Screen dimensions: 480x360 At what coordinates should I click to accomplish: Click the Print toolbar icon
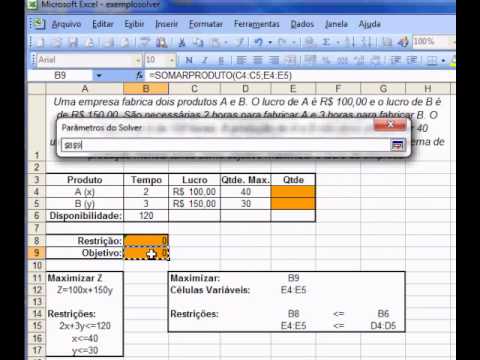tap(108, 42)
